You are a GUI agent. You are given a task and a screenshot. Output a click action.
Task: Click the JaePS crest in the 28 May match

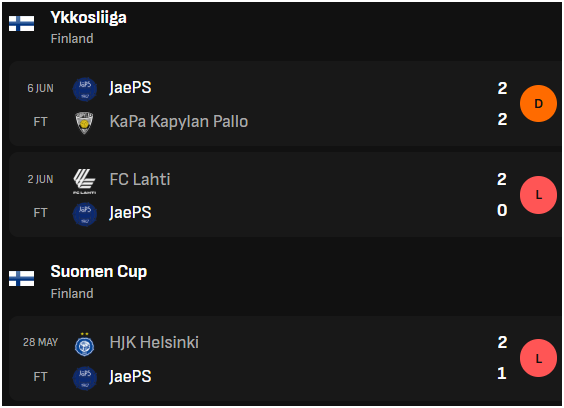(85, 378)
